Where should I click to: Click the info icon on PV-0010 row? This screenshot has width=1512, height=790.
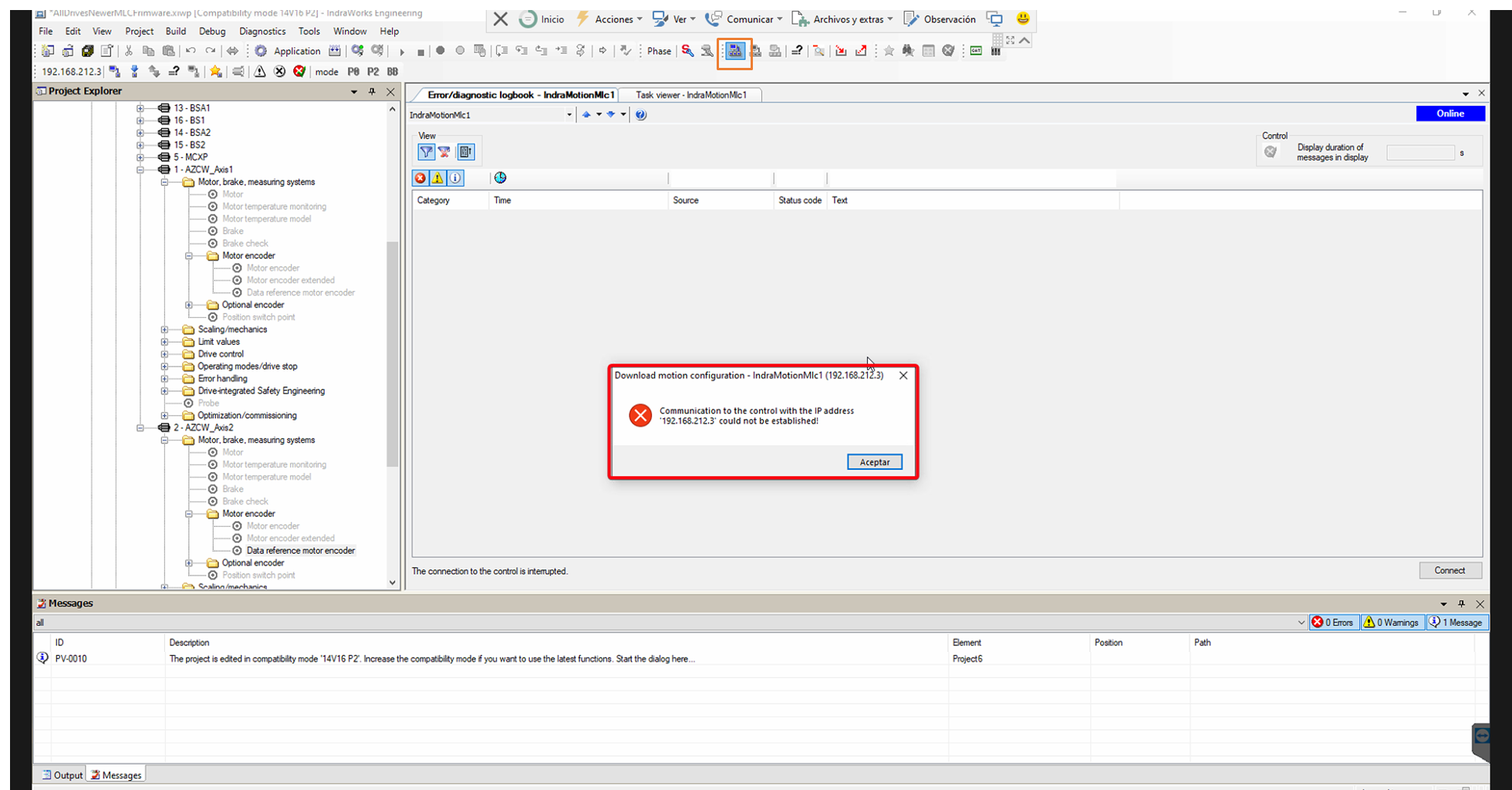(42, 659)
